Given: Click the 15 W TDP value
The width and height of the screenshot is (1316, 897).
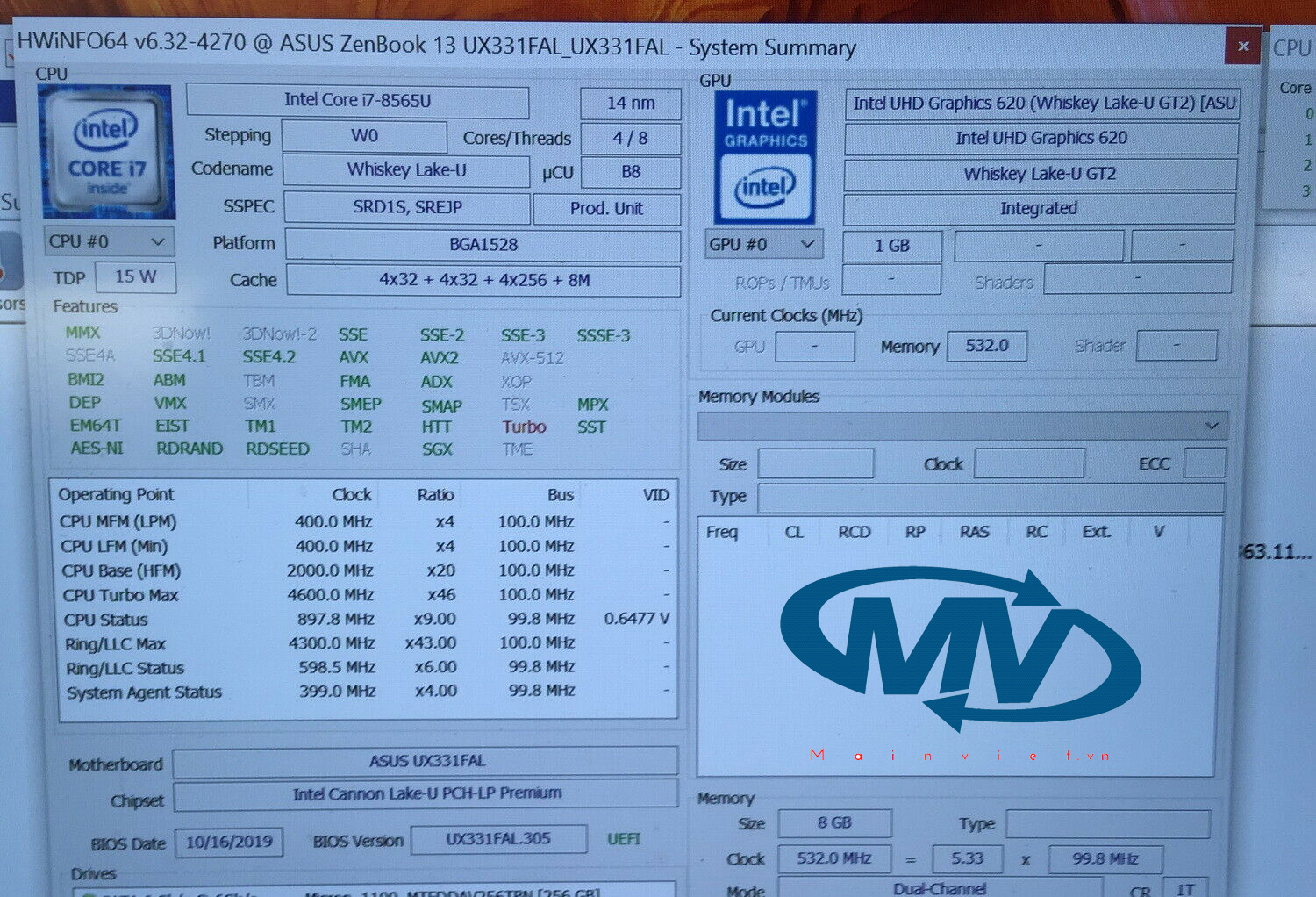Looking at the screenshot, I should [135, 276].
